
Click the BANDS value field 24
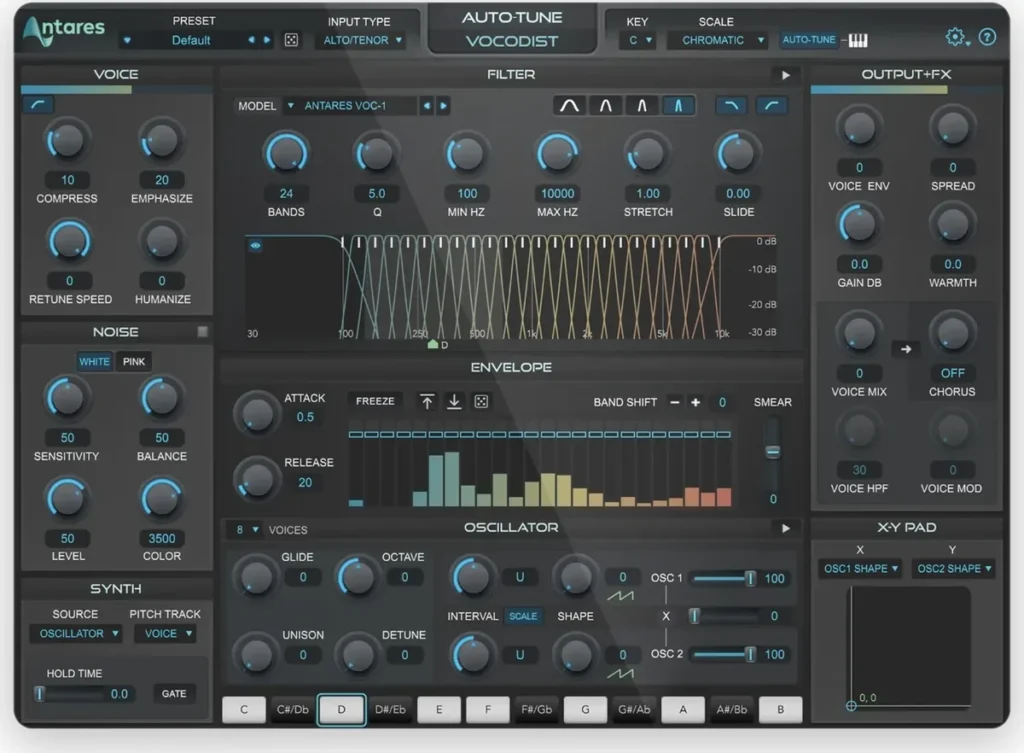pos(286,194)
